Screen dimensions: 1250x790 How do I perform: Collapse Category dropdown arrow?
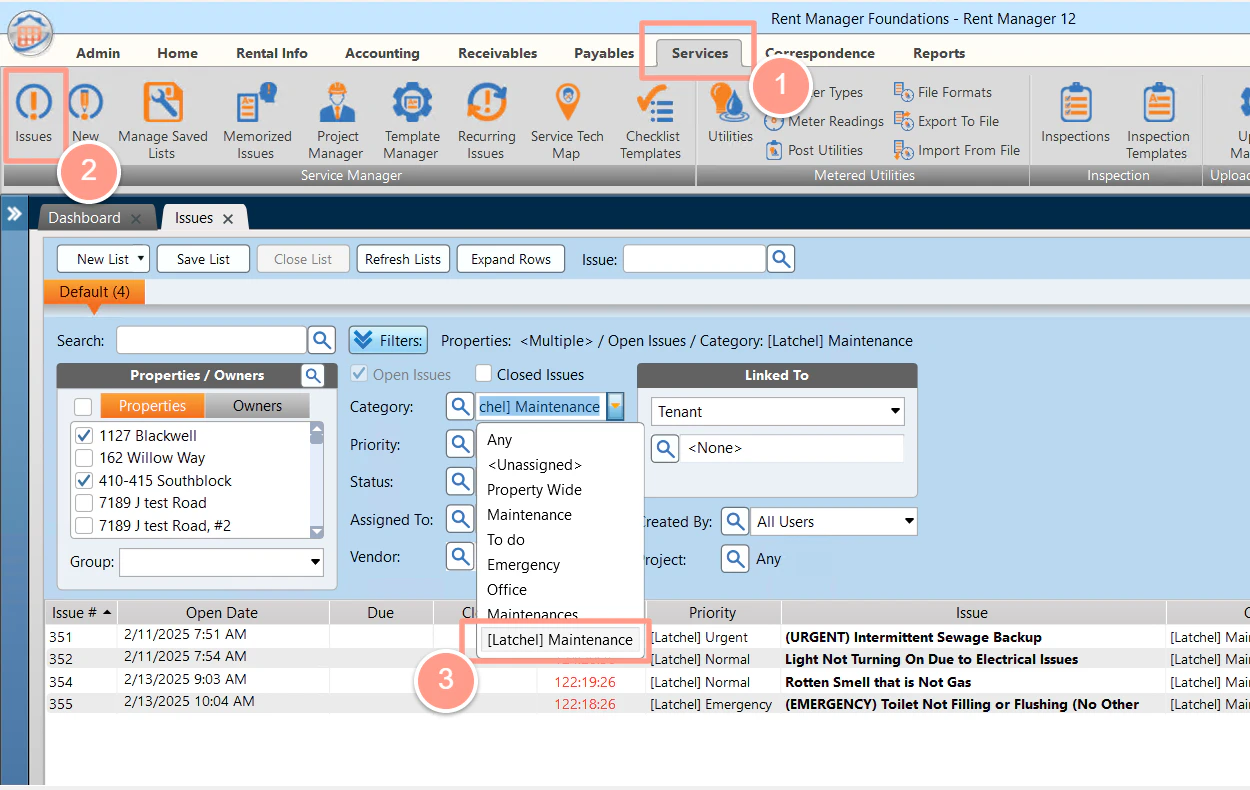[616, 406]
